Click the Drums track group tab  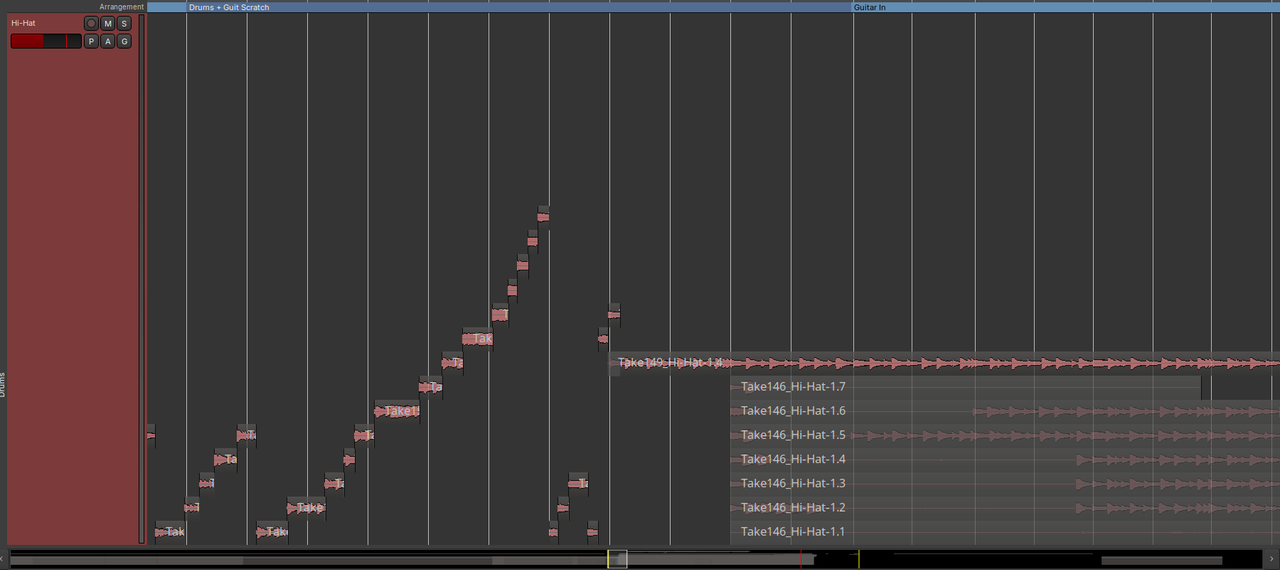3,384
